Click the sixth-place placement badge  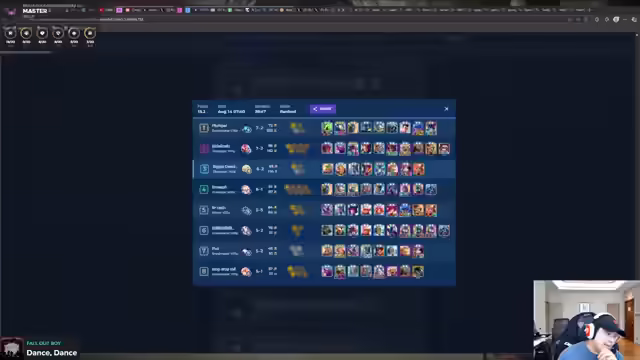(204, 231)
